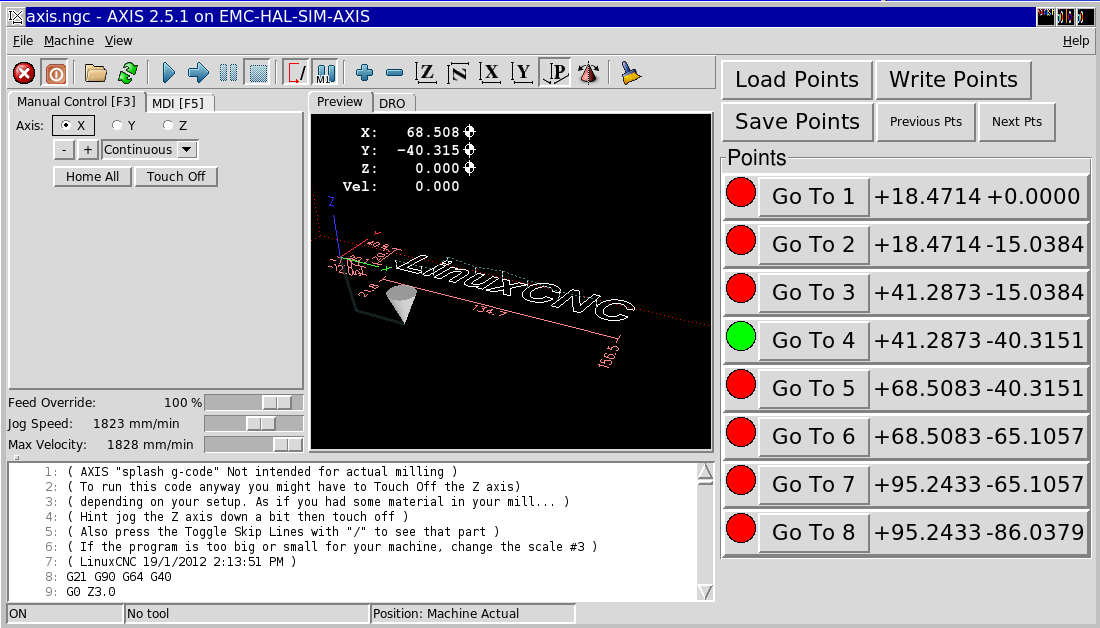Click Go To 5 button
The width and height of the screenshot is (1100, 628).
[x=814, y=388]
